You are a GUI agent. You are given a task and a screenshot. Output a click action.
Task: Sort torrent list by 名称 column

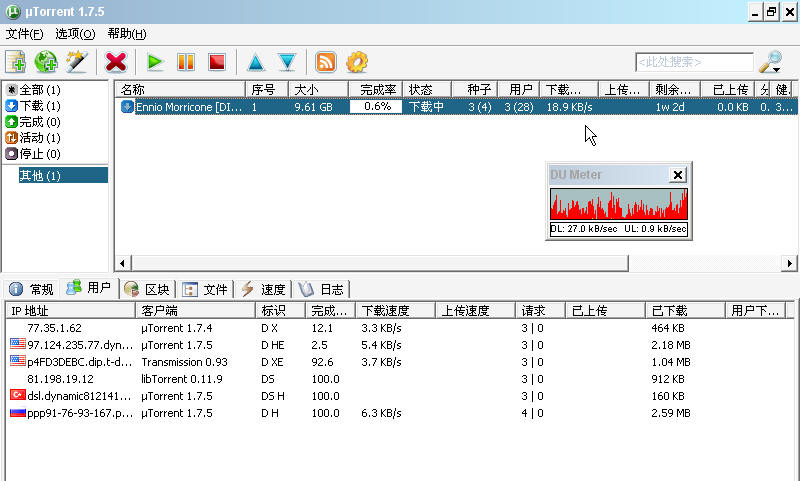point(180,90)
